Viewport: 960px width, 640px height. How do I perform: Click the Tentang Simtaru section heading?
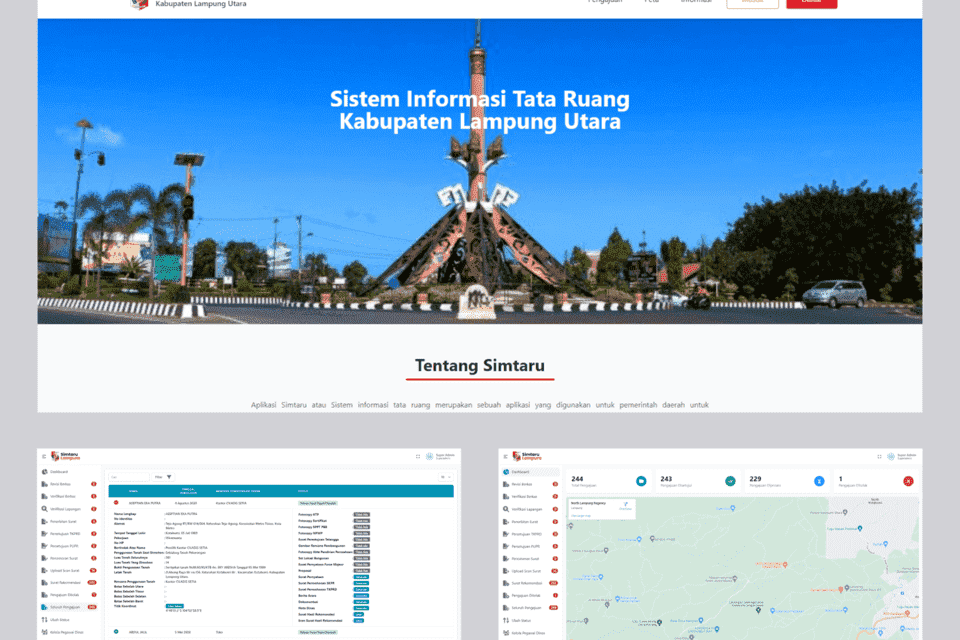point(480,366)
